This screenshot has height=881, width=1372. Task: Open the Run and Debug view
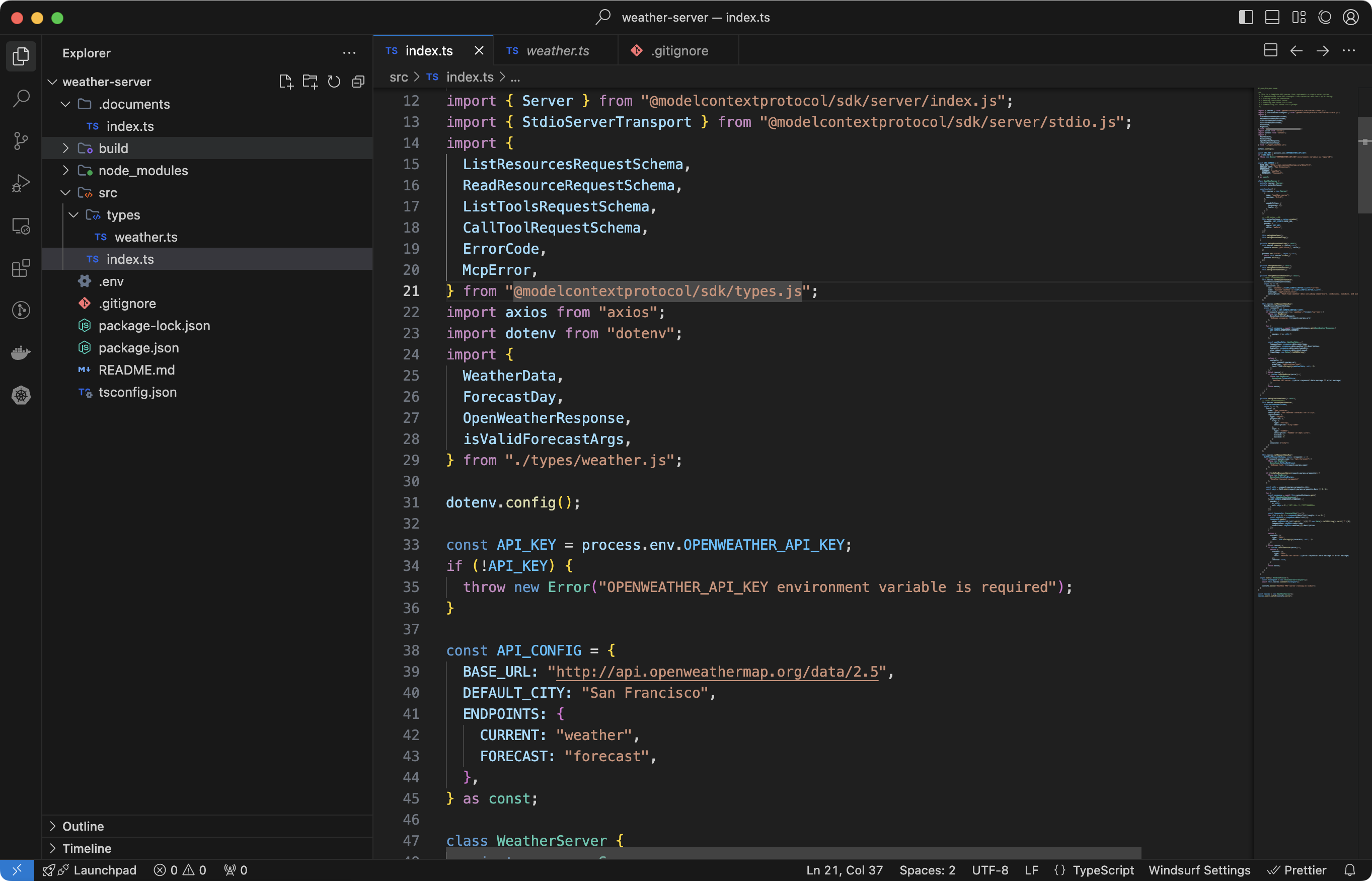21,183
